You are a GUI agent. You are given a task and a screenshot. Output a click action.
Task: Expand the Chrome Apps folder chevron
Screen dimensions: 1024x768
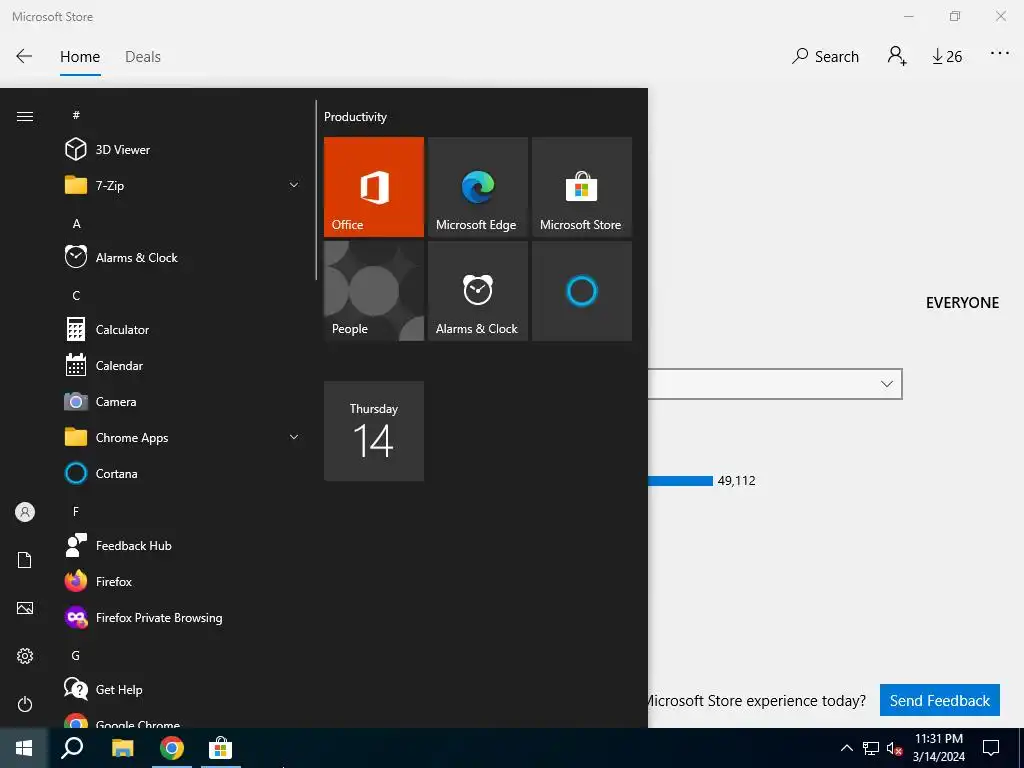294,438
